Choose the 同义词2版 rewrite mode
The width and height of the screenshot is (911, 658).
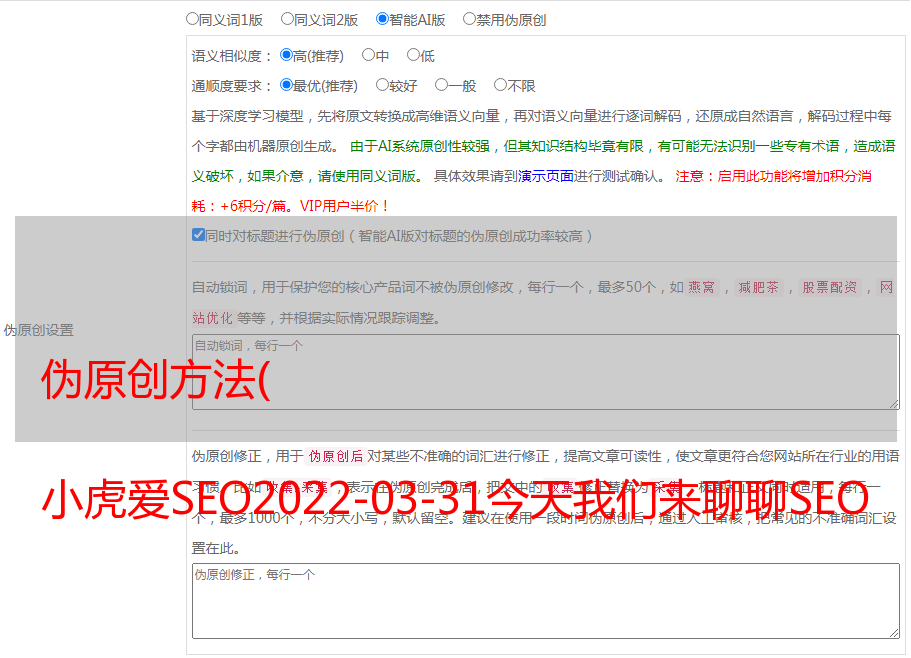pyautogui.click(x=288, y=19)
